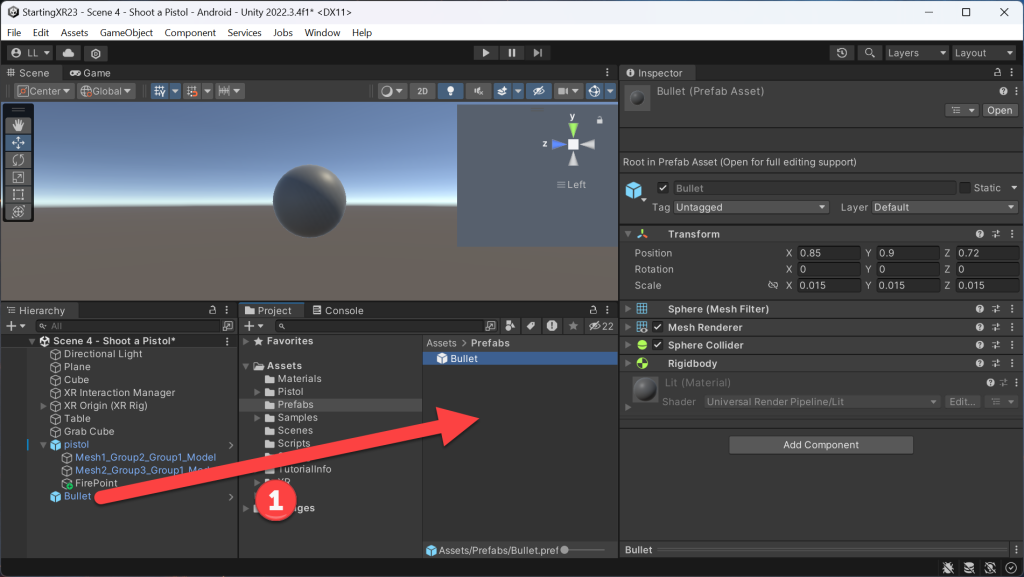
Task: Enable the Static checkbox
Action: (965, 188)
